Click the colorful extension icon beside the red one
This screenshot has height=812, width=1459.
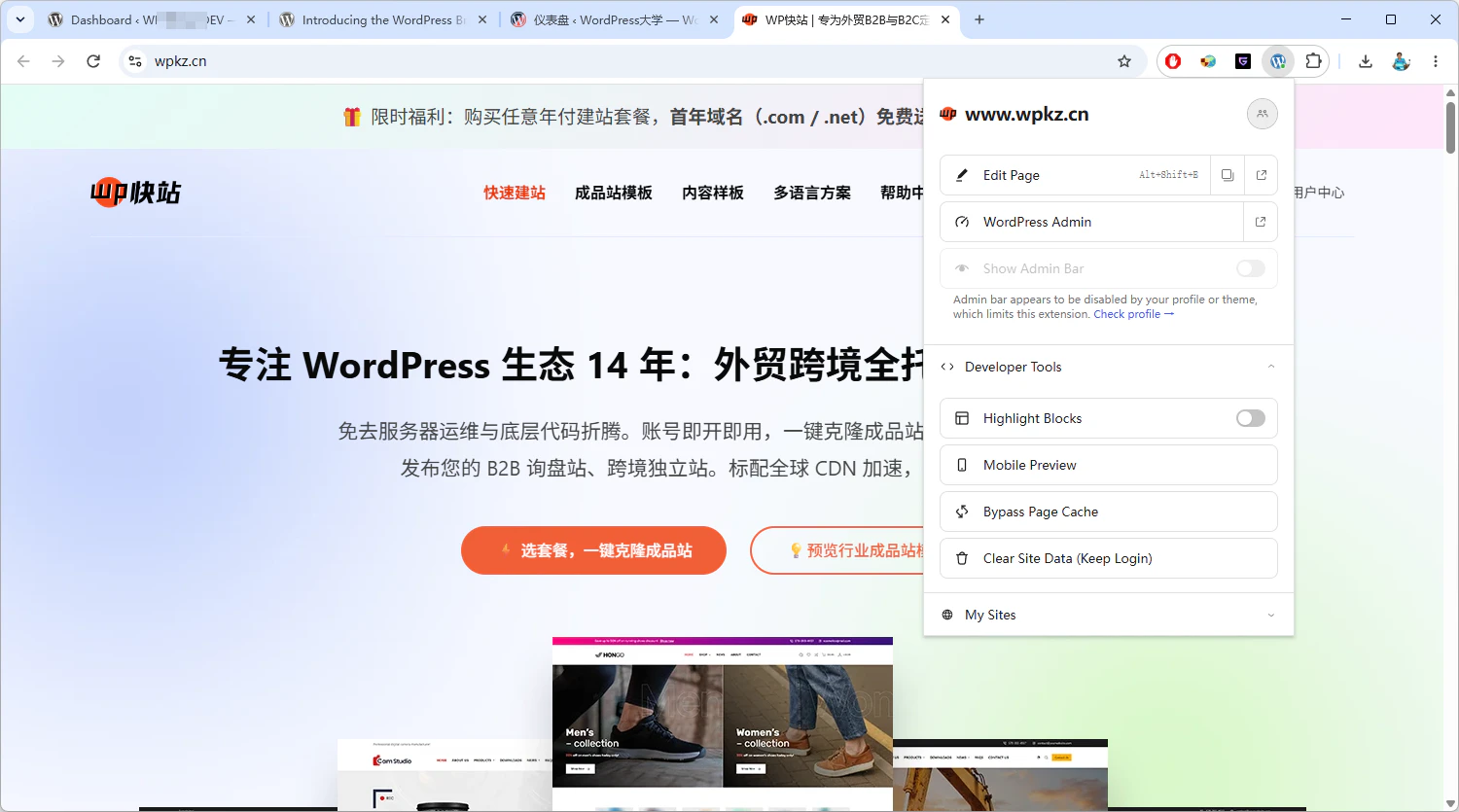point(1208,61)
